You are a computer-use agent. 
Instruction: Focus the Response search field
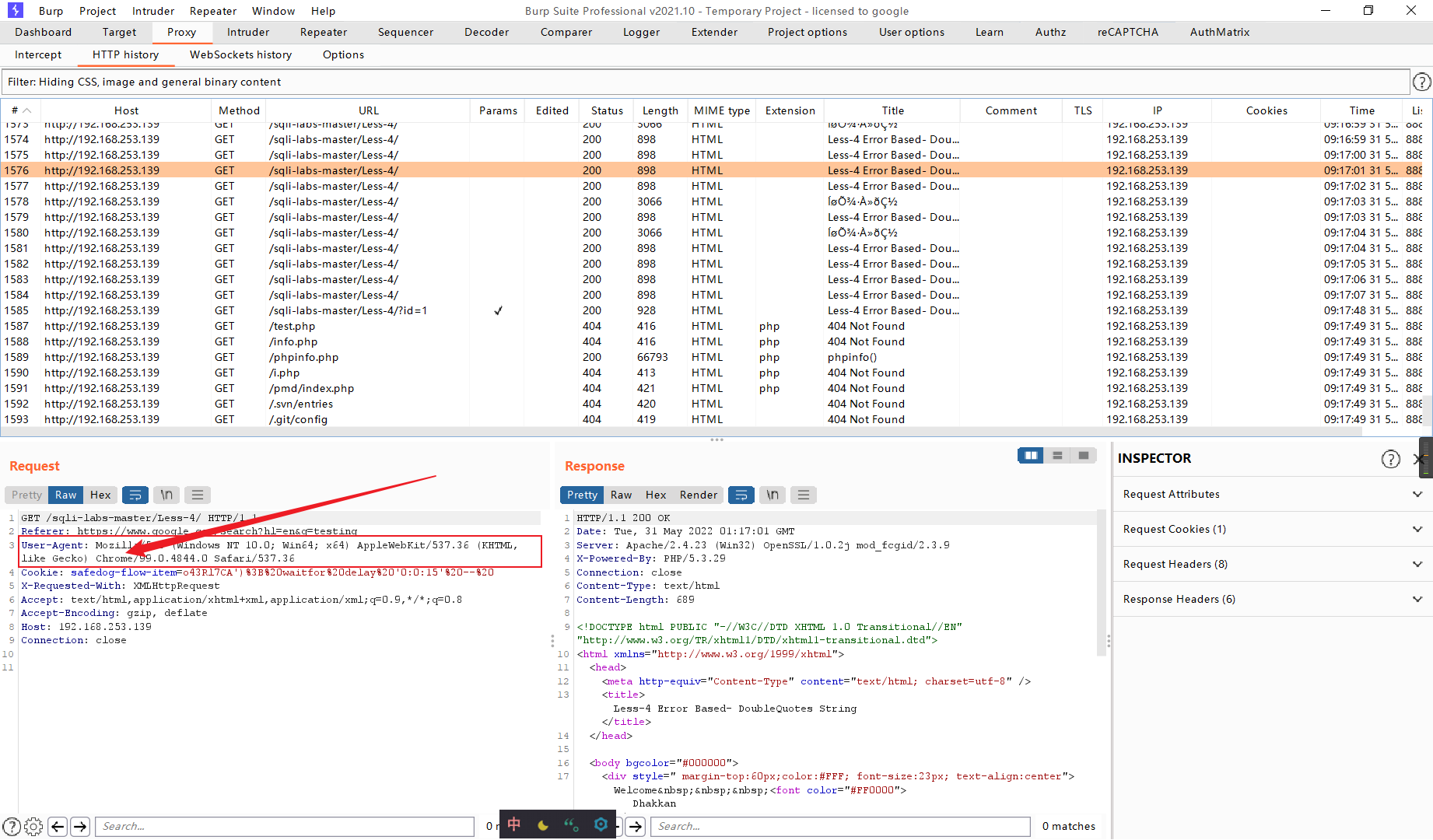point(840,826)
